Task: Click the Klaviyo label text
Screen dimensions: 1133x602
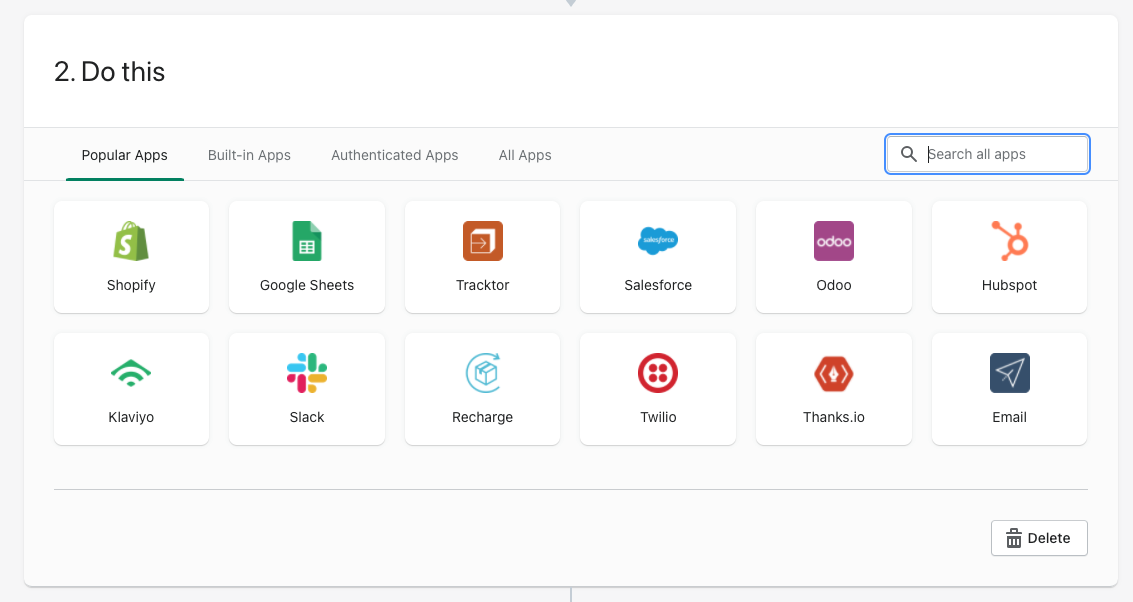Action: [x=131, y=417]
